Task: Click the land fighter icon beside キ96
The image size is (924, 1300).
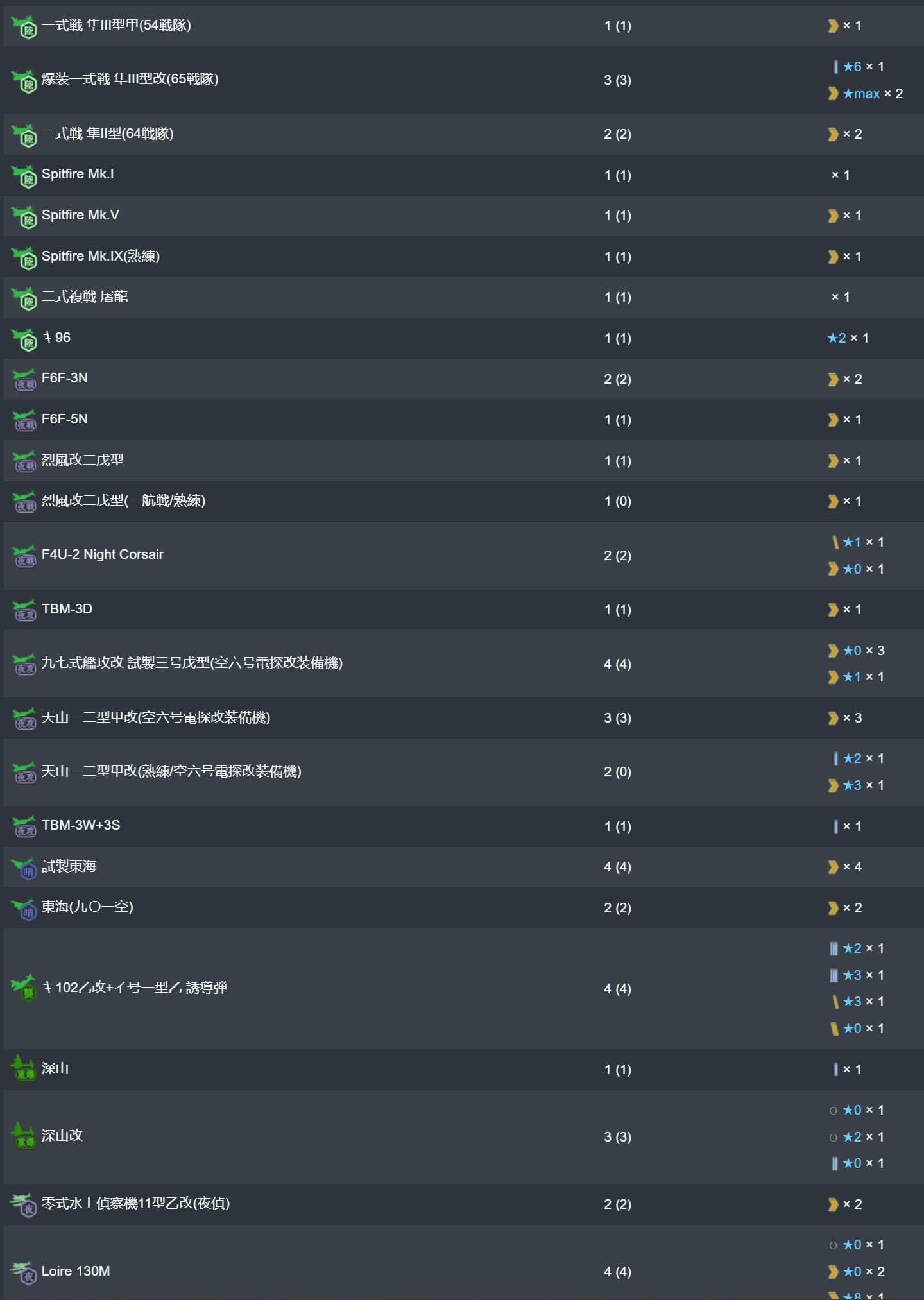Action: tap(25, 339)
